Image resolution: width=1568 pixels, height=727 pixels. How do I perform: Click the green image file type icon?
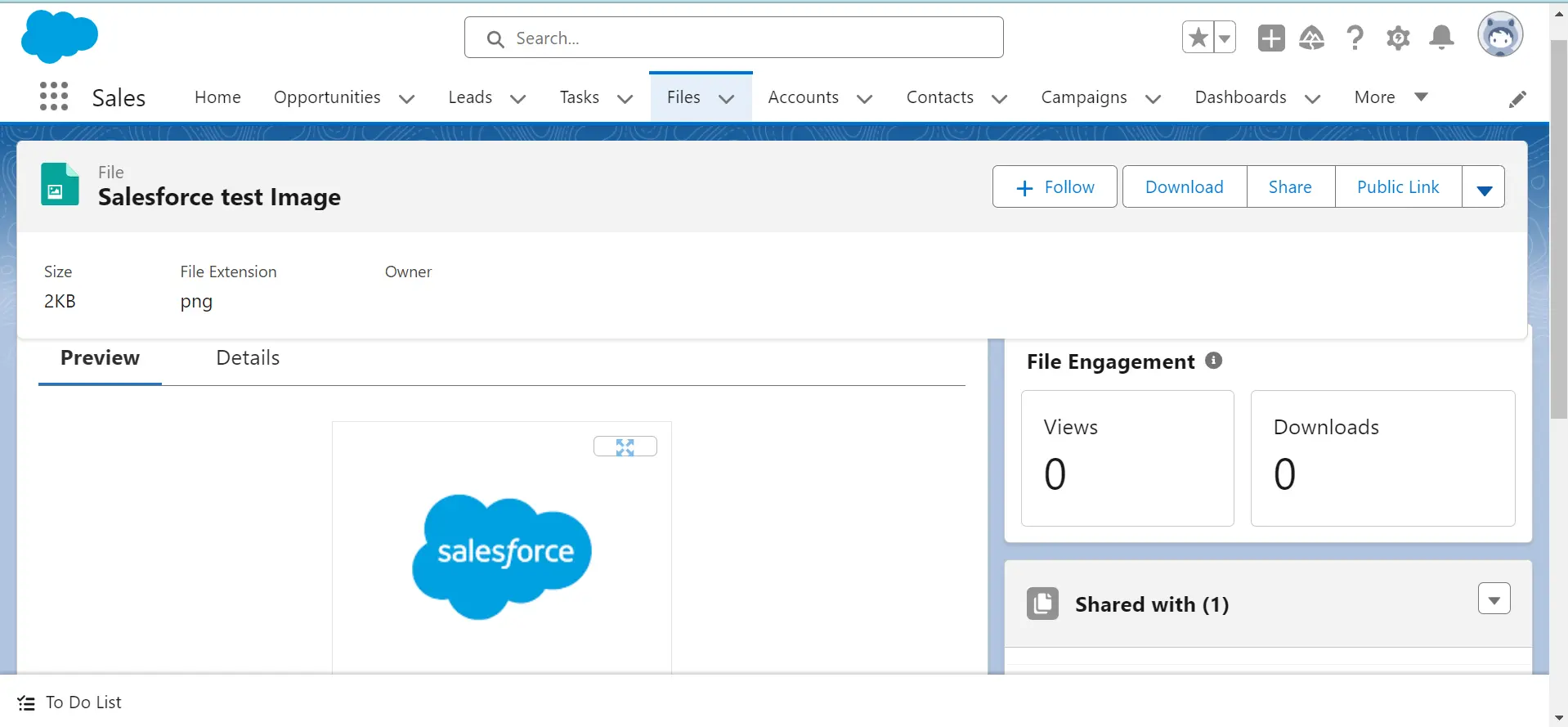[x=60, y=184]
